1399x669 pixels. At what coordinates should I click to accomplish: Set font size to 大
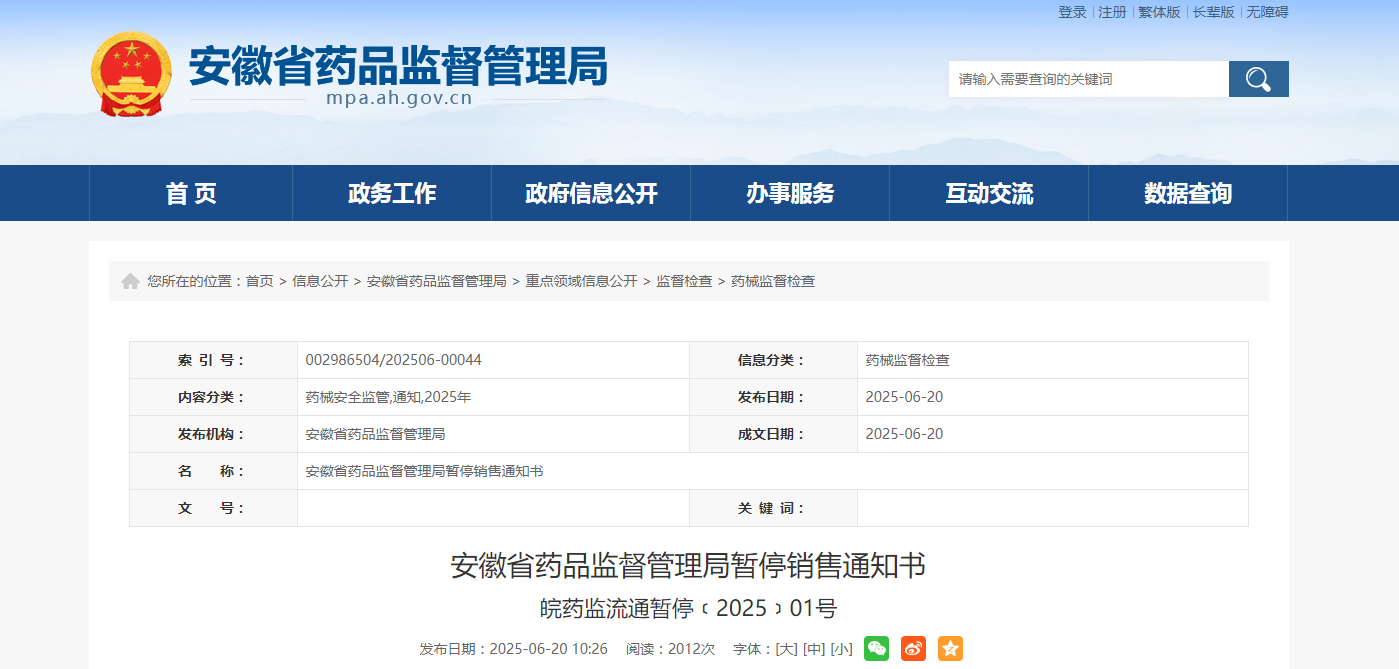click(787, 649)
